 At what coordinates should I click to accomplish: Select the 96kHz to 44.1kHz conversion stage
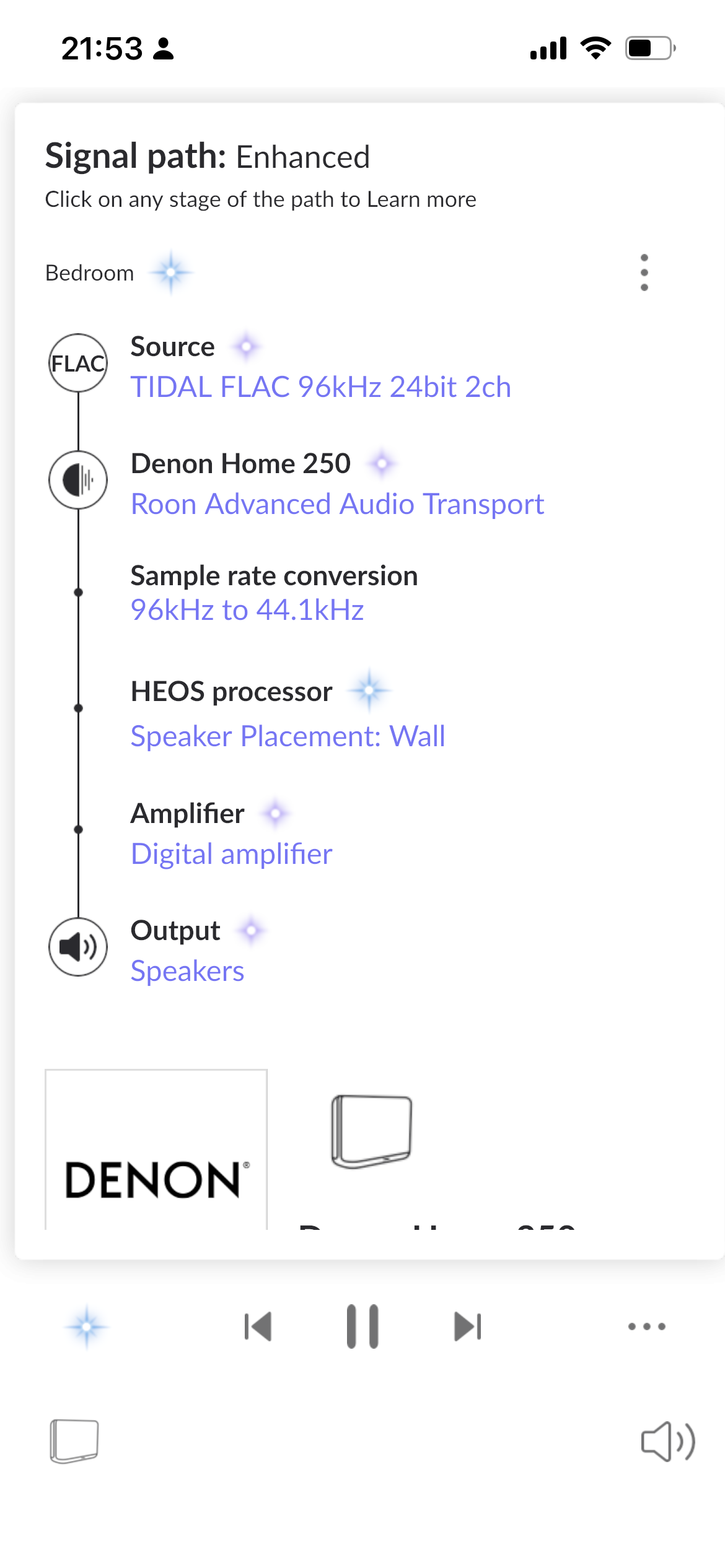247,610
